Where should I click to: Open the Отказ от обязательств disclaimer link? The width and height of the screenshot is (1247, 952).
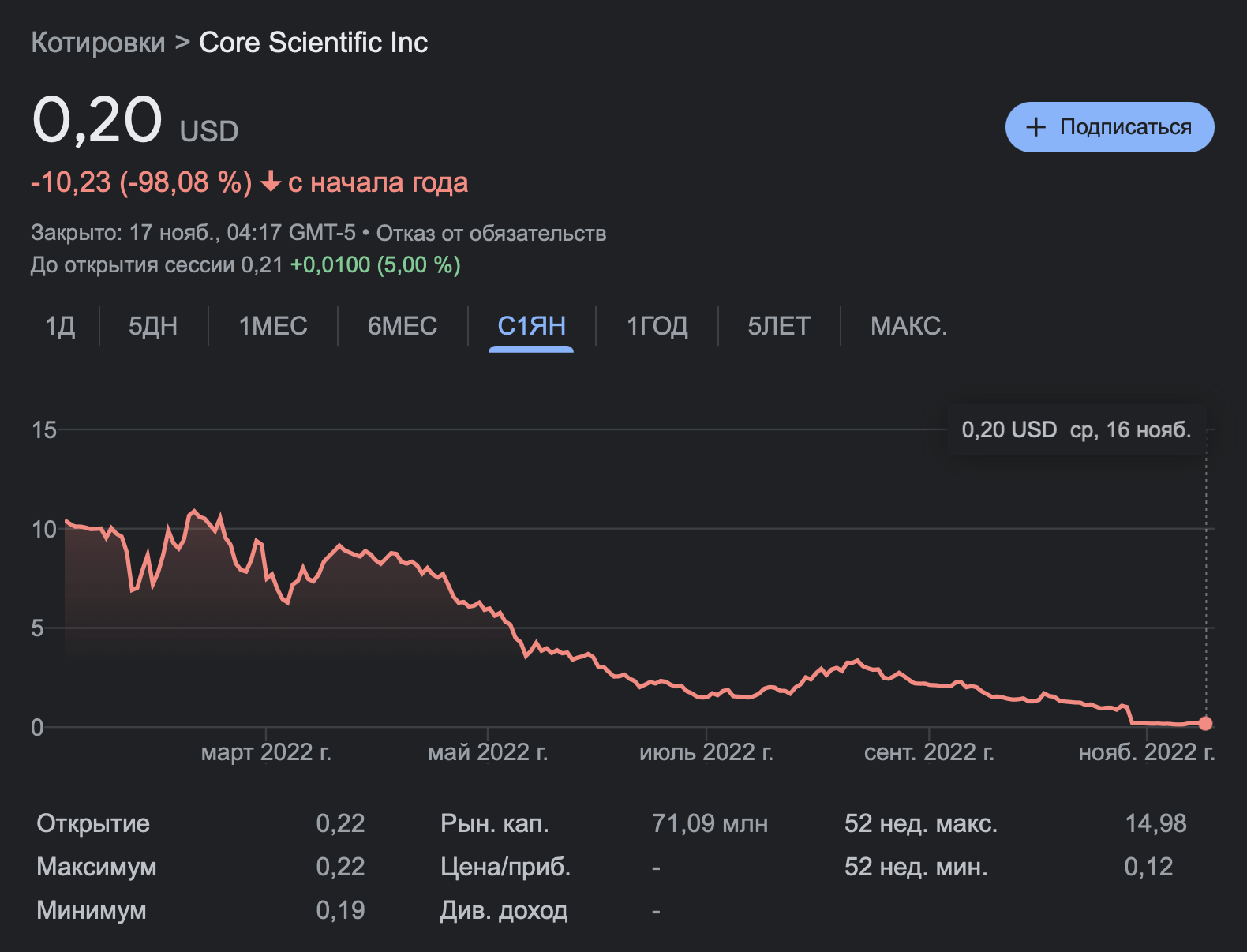pyautogui.click(x=491, y=234)
